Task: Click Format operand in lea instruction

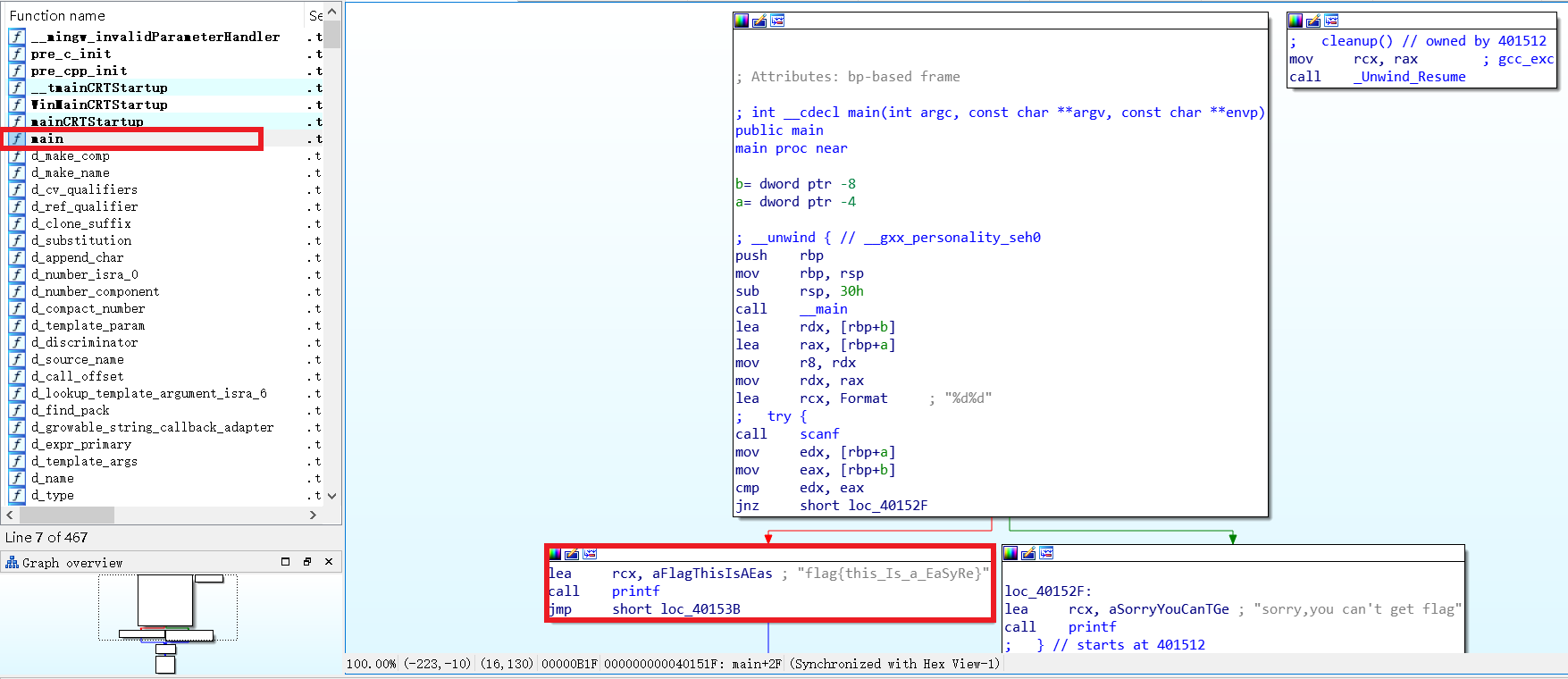Action: coord(864,398)
